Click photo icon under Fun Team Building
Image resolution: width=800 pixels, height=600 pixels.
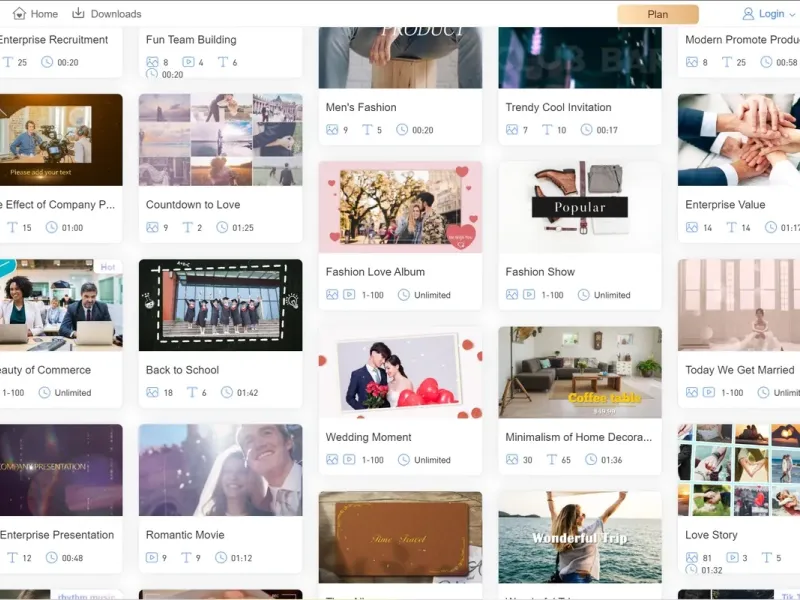[152, 62]
